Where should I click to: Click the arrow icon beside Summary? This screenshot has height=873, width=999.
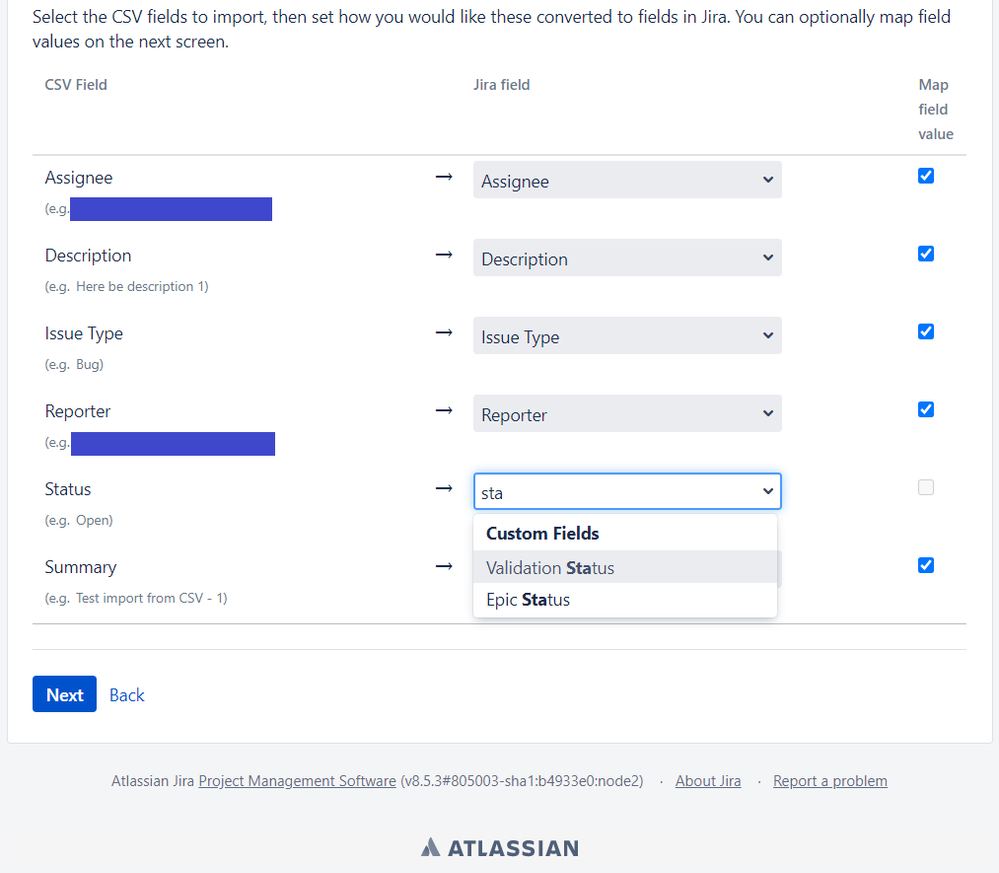[x=444, y=566]
